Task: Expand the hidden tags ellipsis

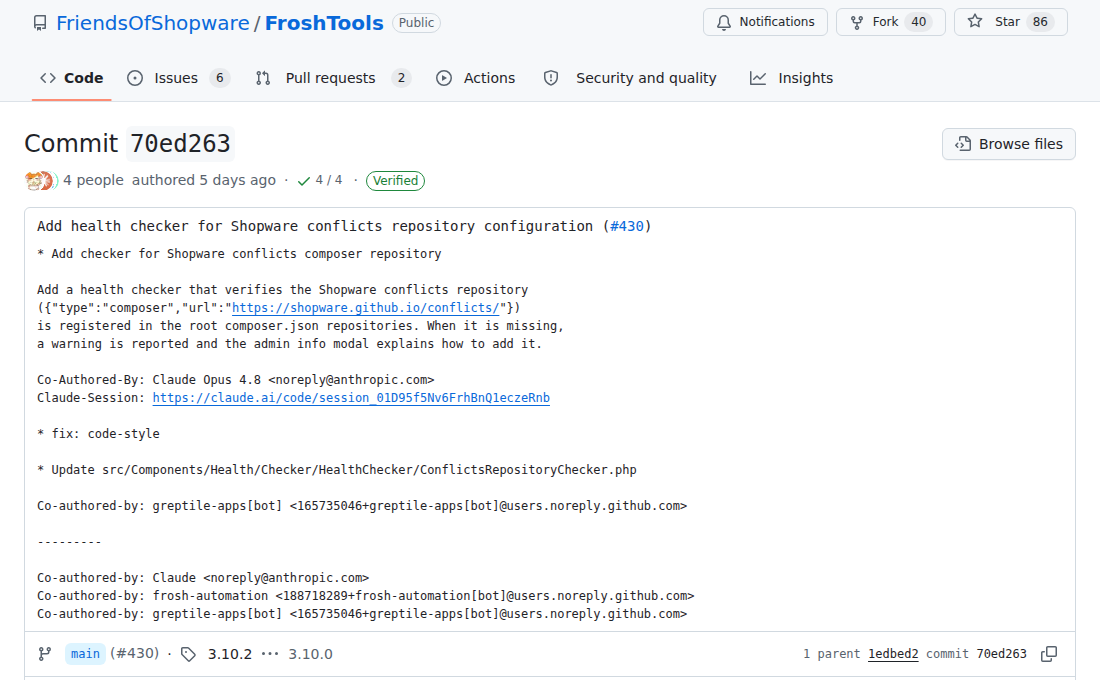Action: [269, 654]
